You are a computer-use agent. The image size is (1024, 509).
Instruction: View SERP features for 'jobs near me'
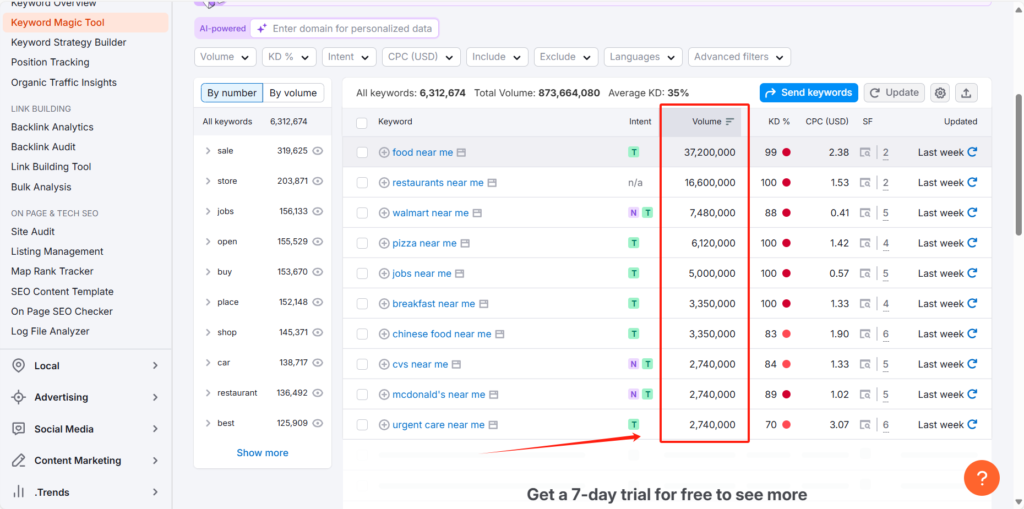[x=865, y=274]
